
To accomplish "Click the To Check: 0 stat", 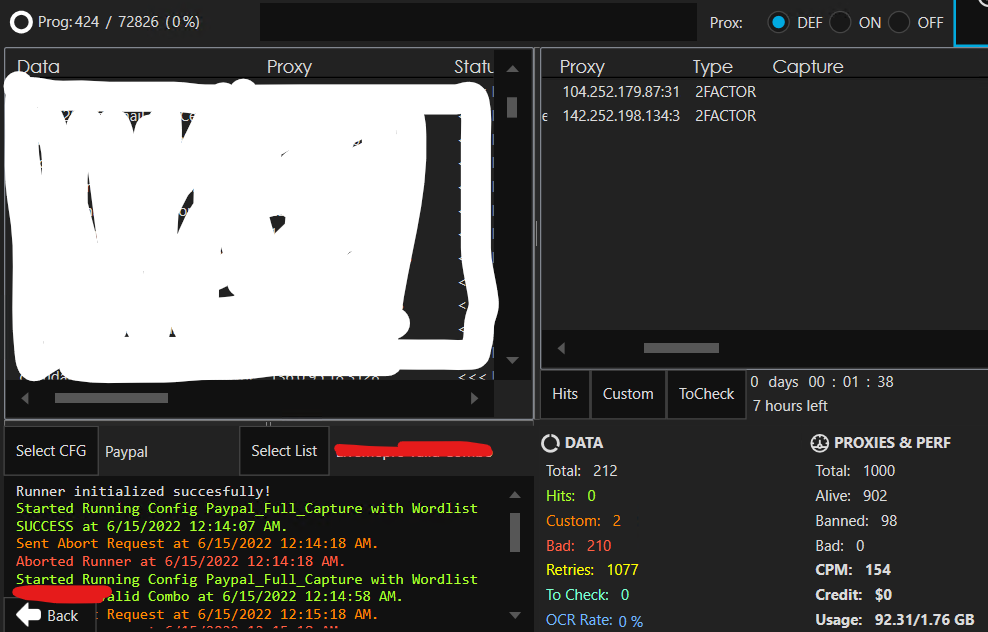I will point(588,595).
